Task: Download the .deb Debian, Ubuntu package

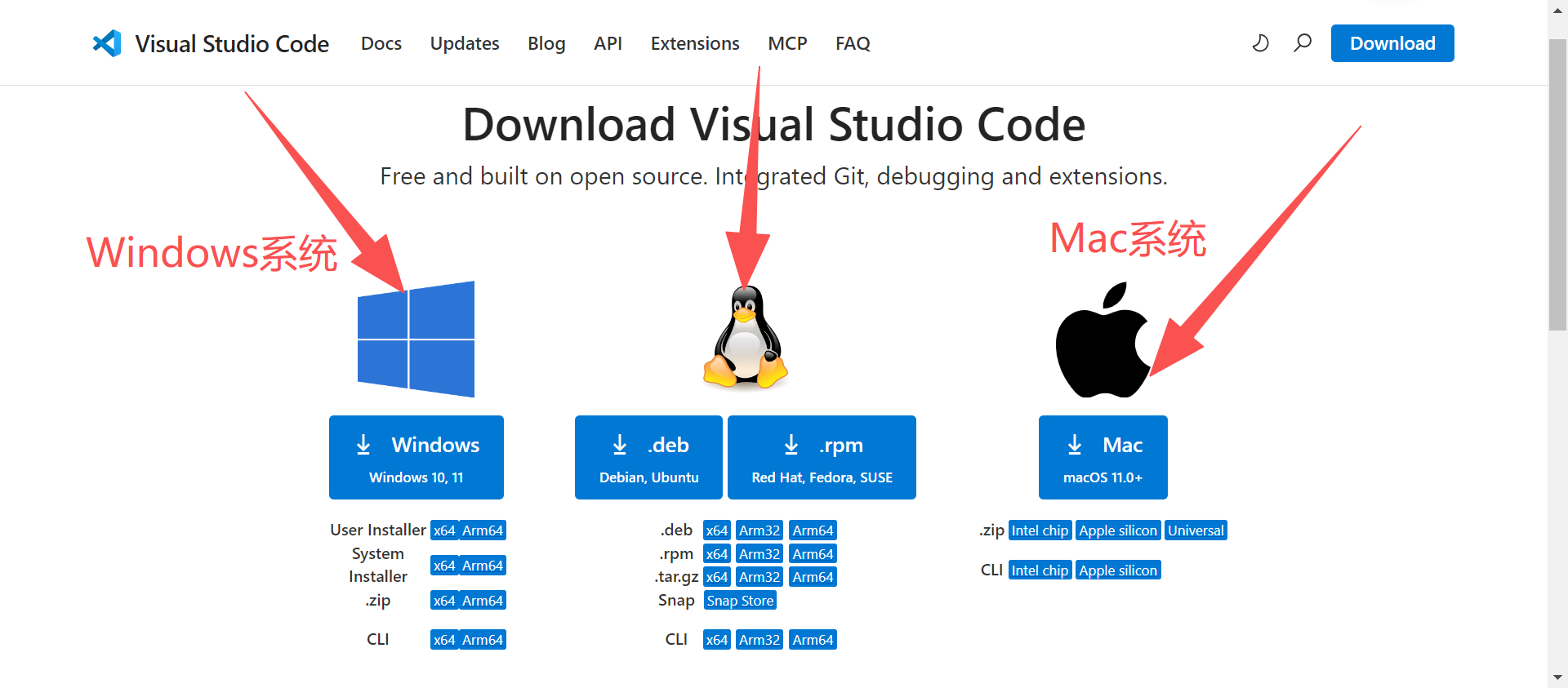Action: click(x=648, y=457)
